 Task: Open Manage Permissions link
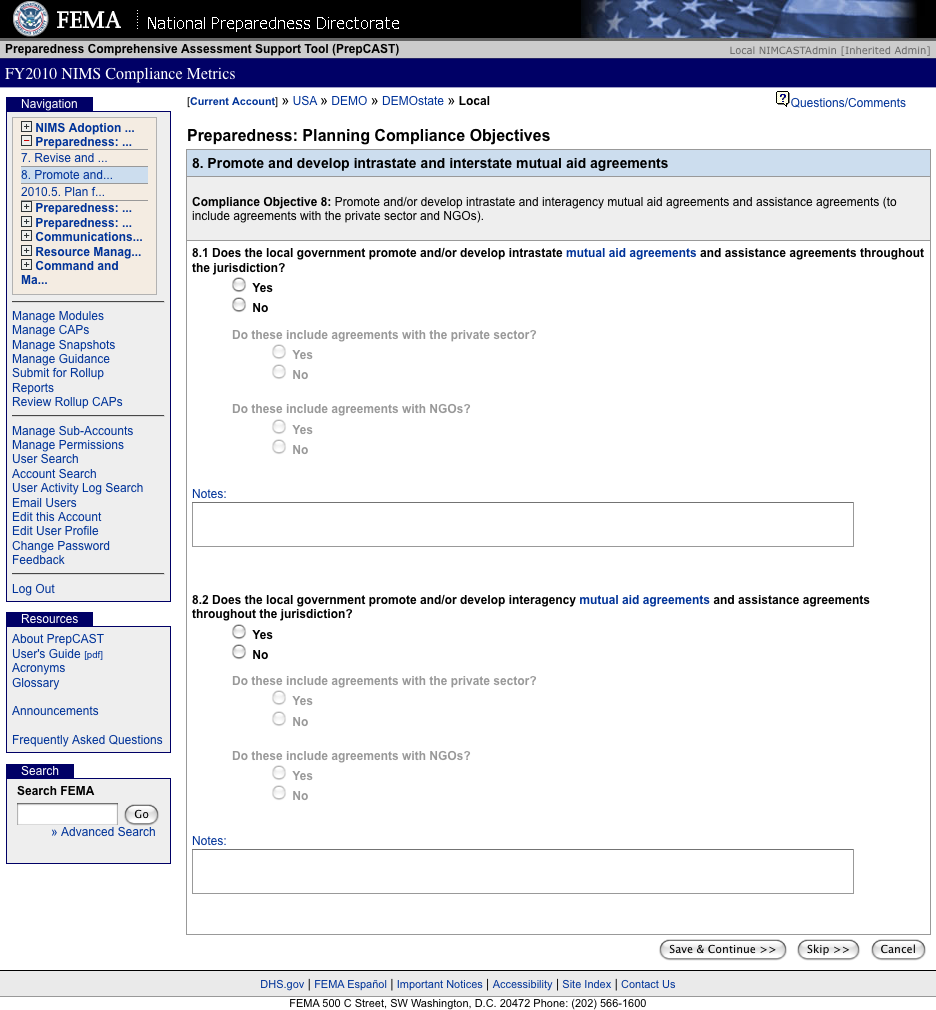pos(68,445)
